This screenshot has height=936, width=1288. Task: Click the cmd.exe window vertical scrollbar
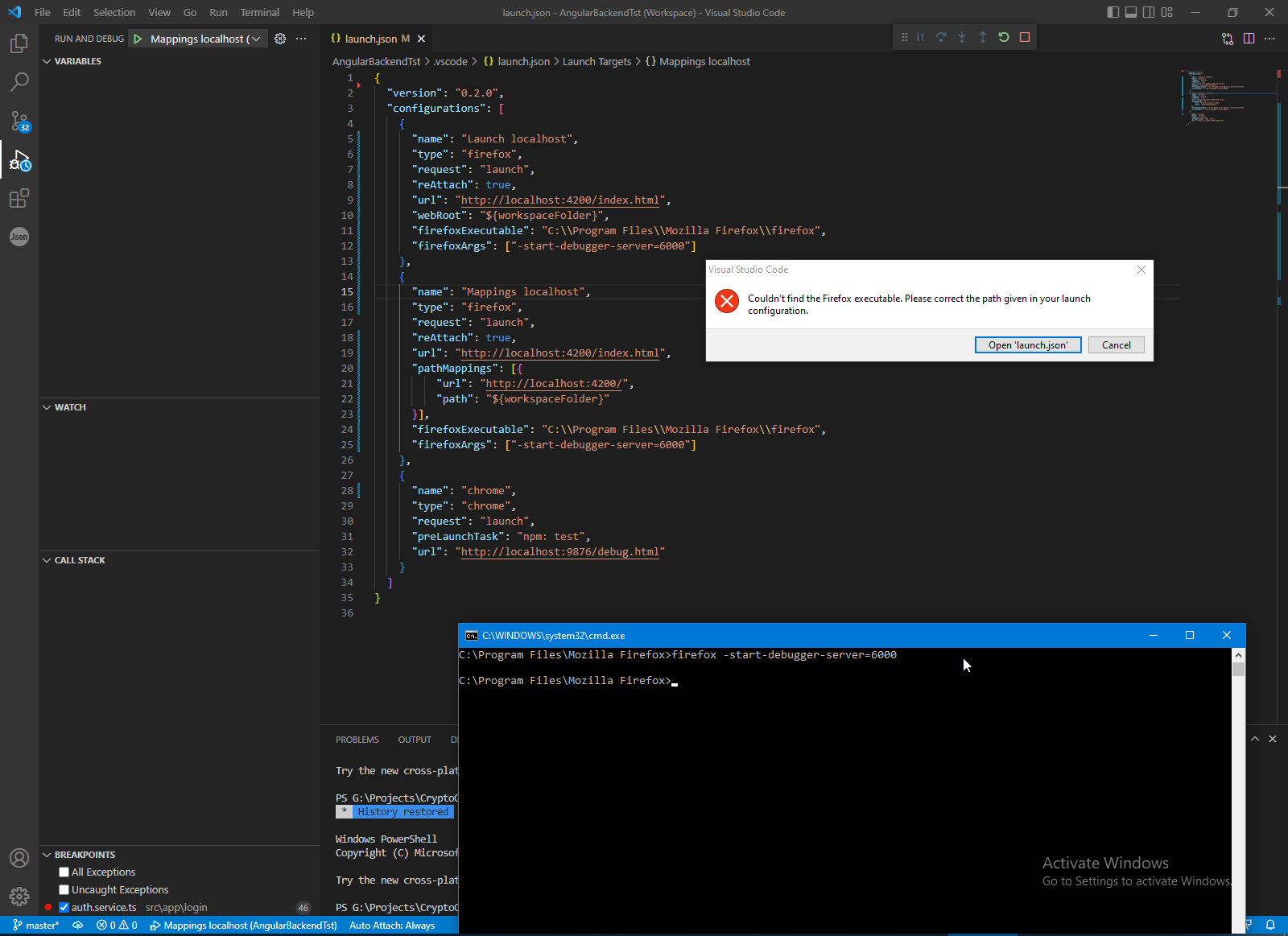click(1238, 790)
